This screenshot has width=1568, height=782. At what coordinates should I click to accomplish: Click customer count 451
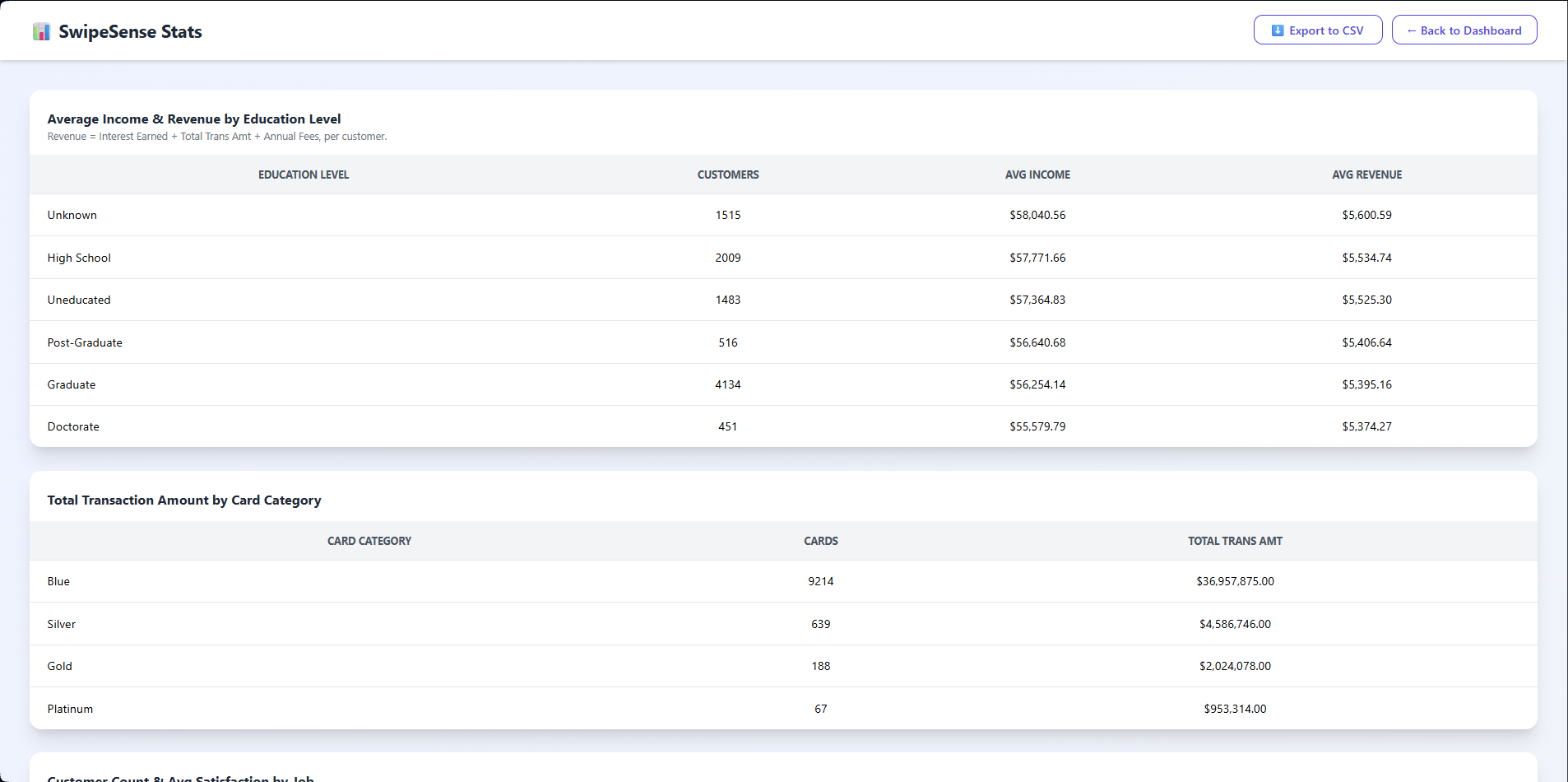[x=728, y=426]
